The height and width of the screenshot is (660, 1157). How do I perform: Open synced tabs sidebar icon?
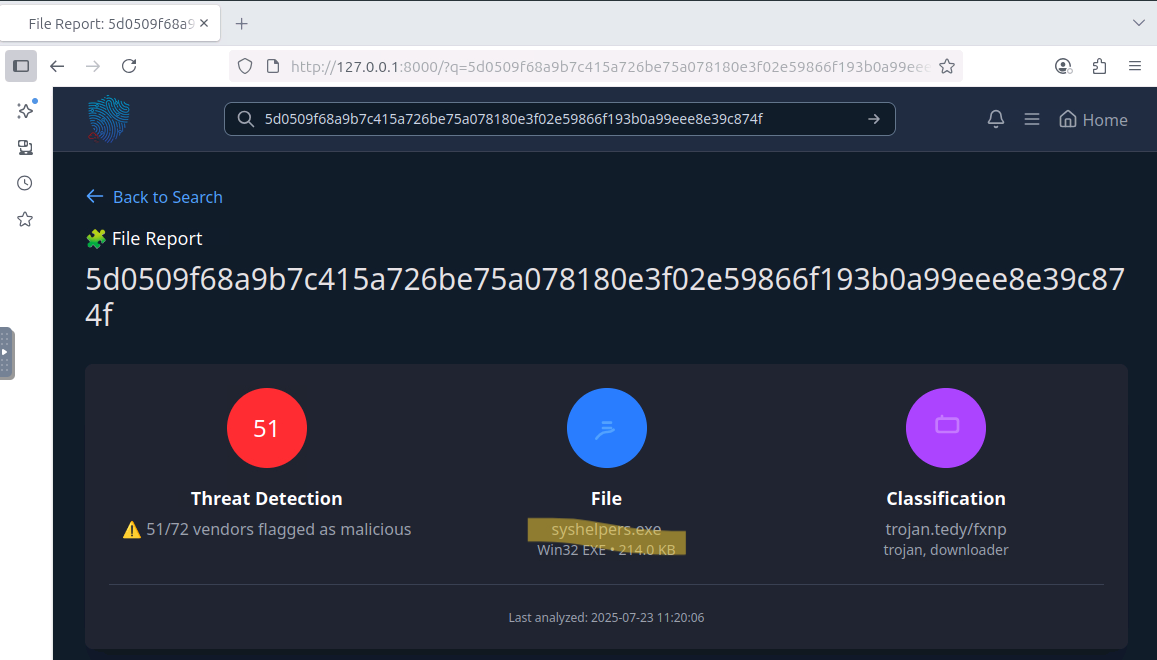(25, 147)
